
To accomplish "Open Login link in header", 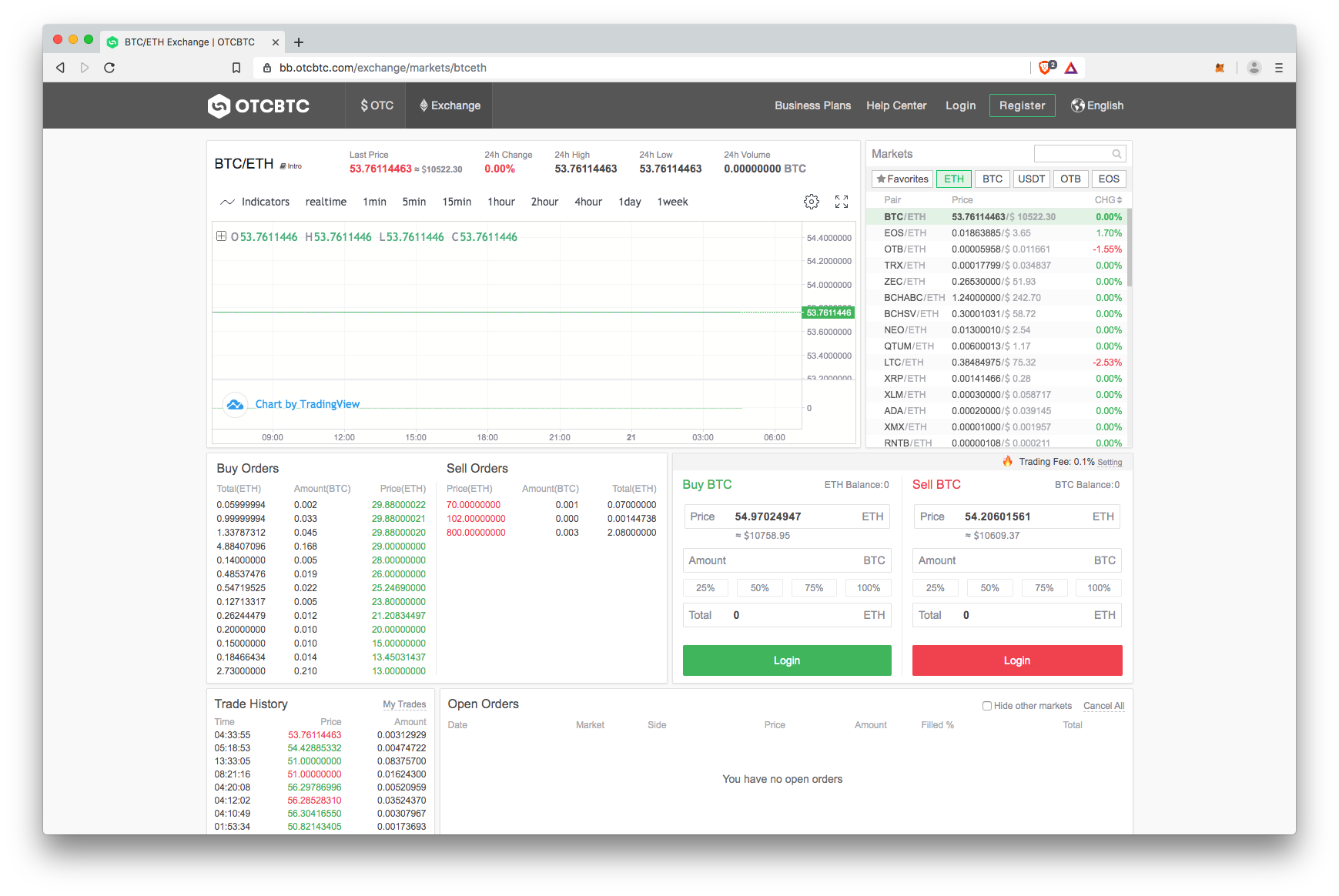I will click(x=961, y=105).
